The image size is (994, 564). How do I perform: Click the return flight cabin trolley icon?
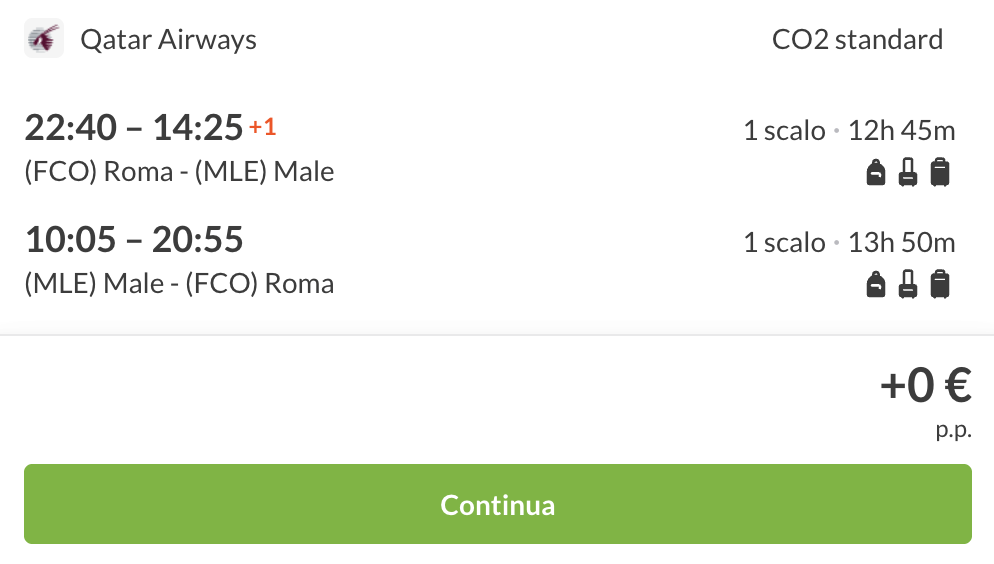coord(908,285)
